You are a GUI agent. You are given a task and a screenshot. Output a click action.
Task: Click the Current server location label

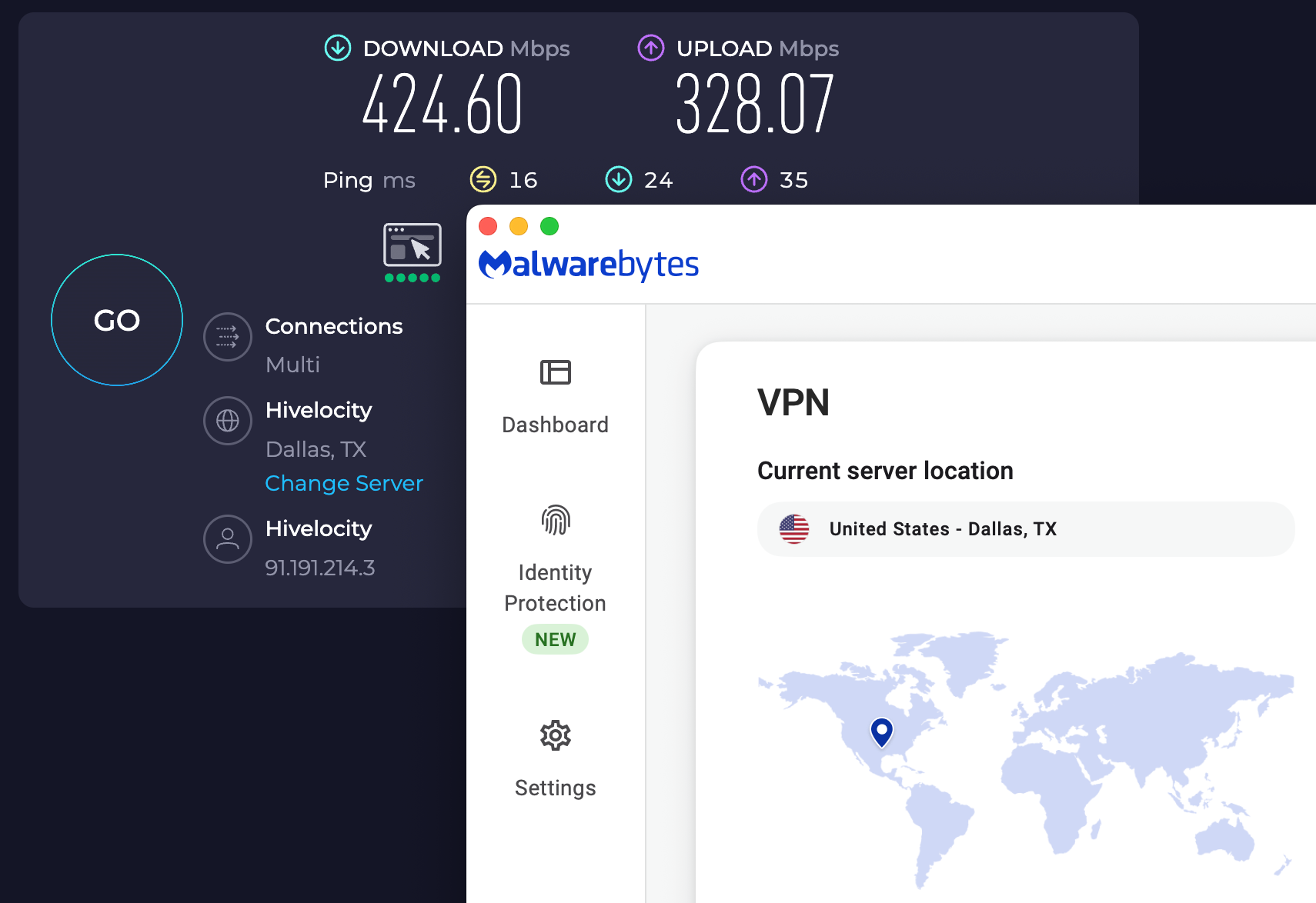tap(885, 471)
